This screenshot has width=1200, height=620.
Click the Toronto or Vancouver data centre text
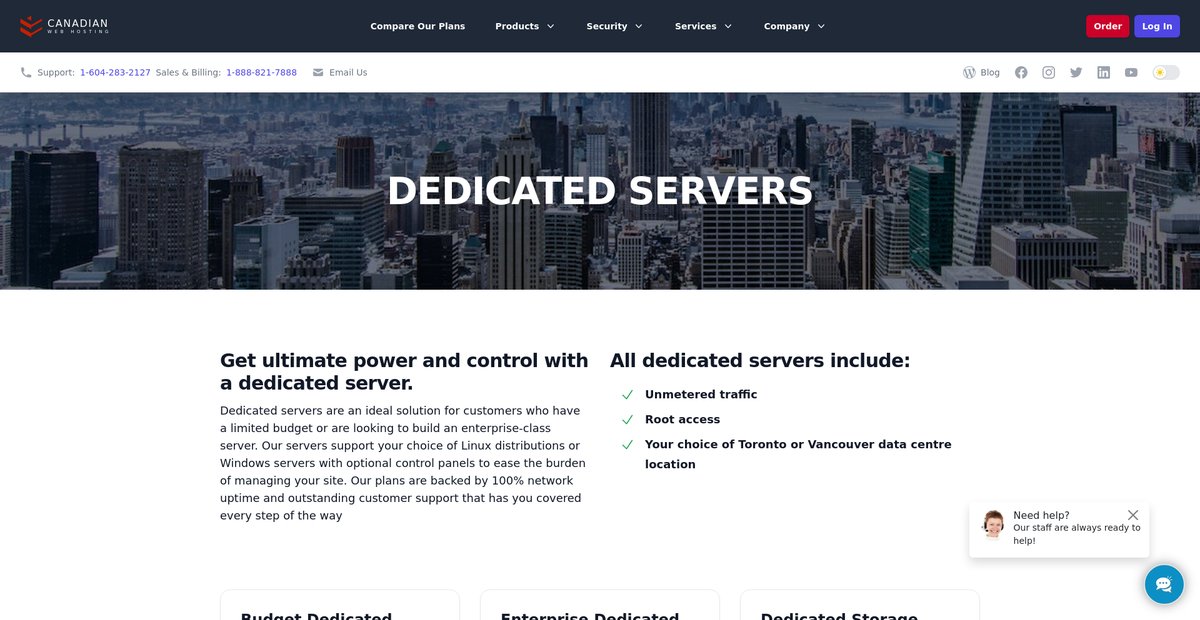[x=798, y=454]
